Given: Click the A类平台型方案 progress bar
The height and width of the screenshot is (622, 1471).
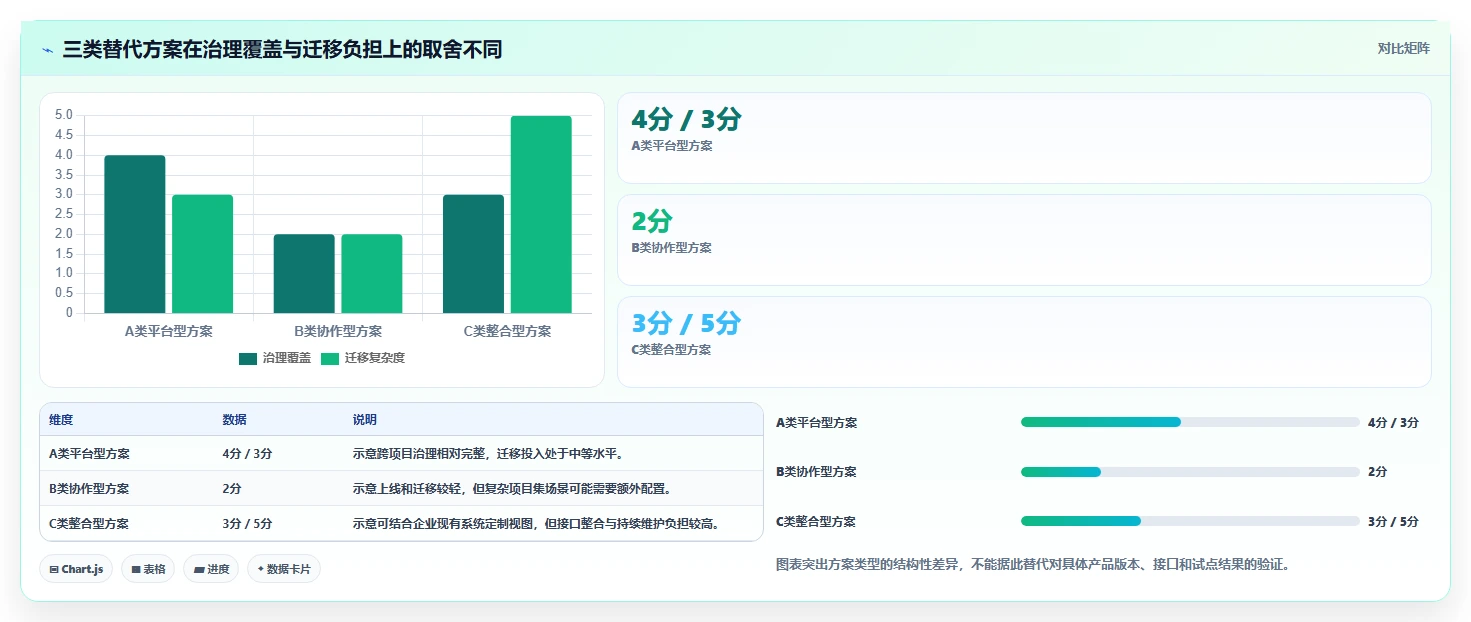Looking at the screenshot, I should tap(1190, 422).
